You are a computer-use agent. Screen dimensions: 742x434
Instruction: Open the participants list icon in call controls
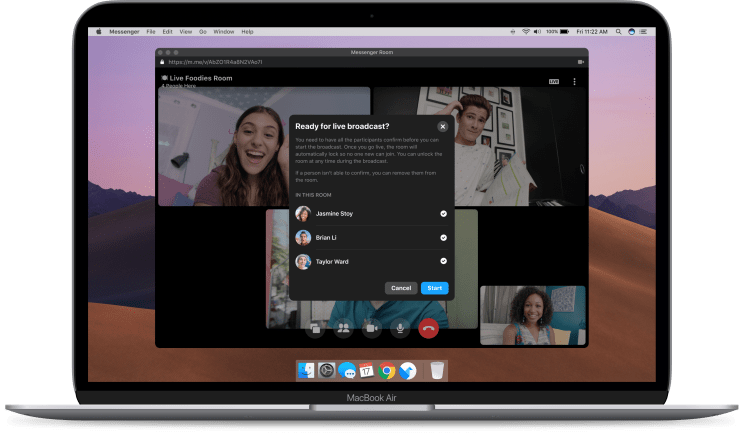coord(344,328)
